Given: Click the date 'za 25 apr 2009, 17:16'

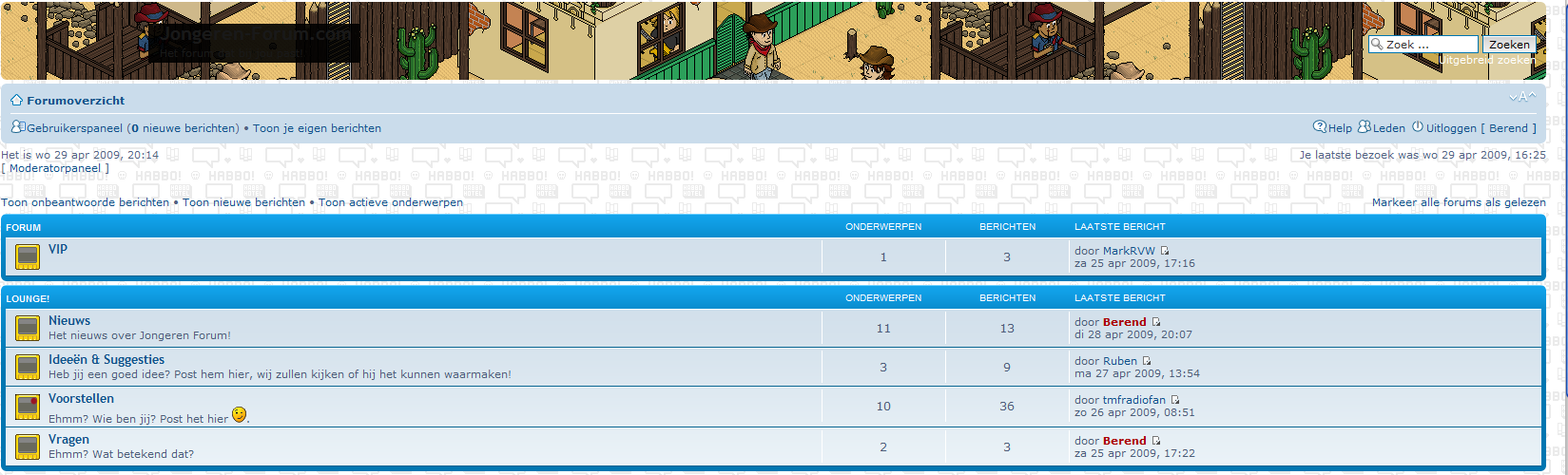Looking at the screenshot, I should [x=1134, y=264].
